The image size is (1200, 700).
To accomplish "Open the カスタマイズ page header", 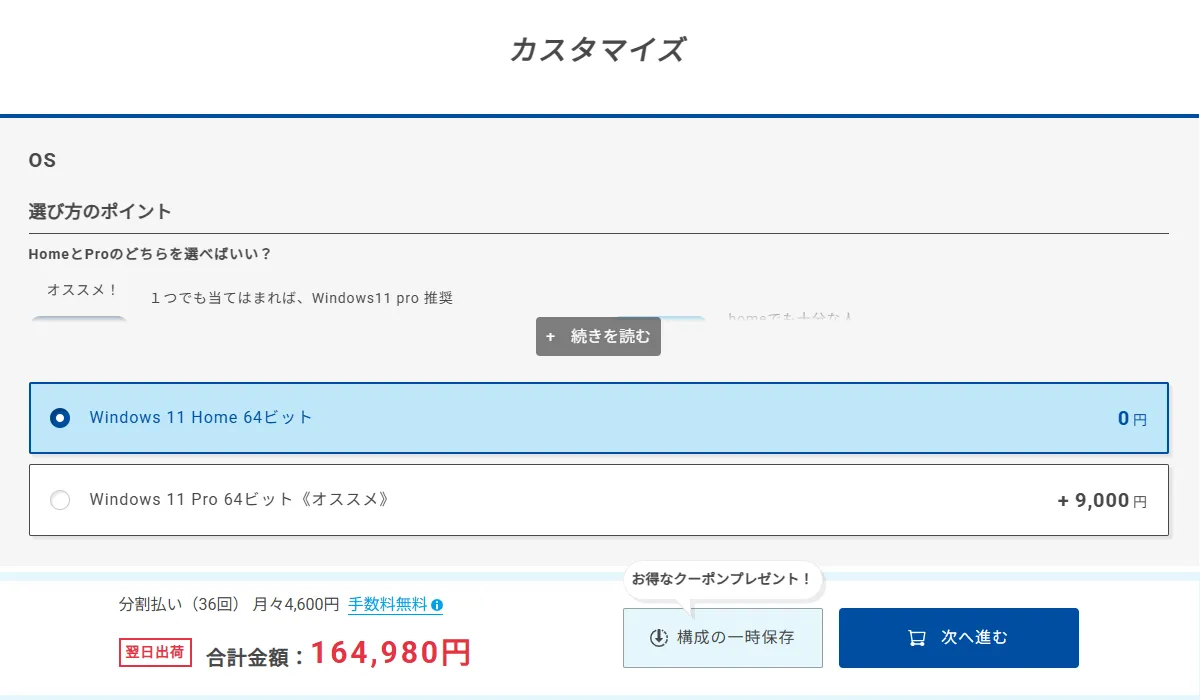I will (598, 50).
